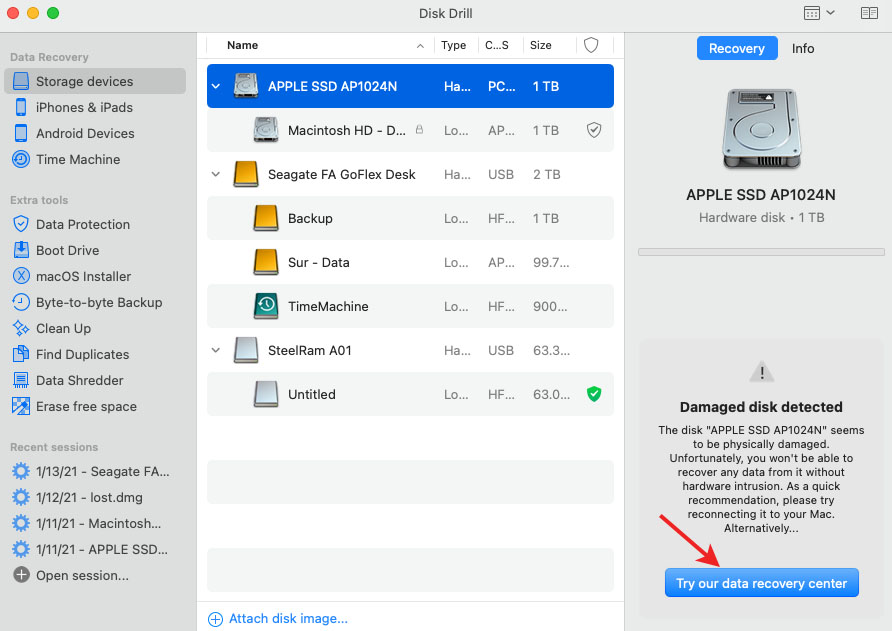892x631 pixels.
Task: Collapse SteelRam A01 disk tree
Action: coord(216,350)
